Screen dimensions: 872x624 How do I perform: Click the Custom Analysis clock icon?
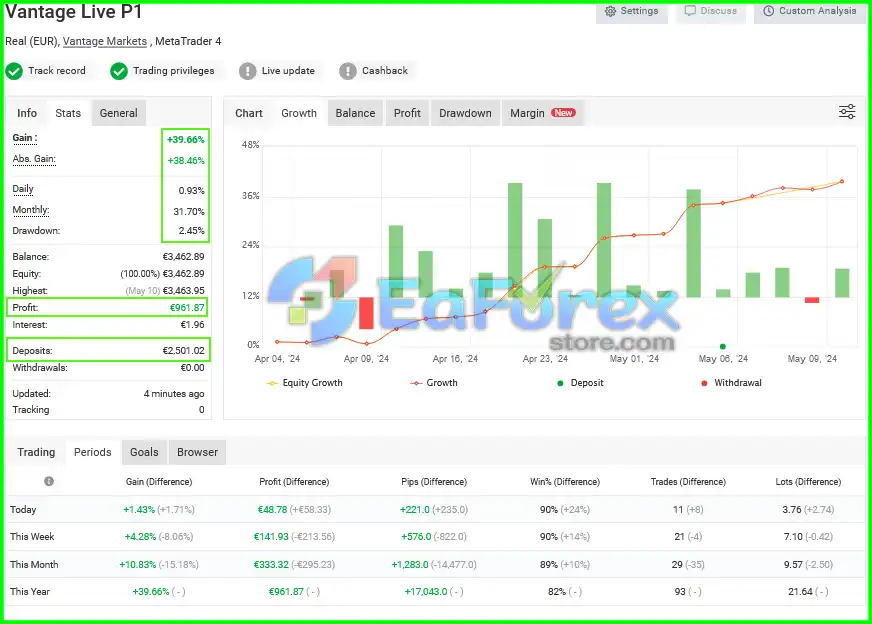[768, 11]
